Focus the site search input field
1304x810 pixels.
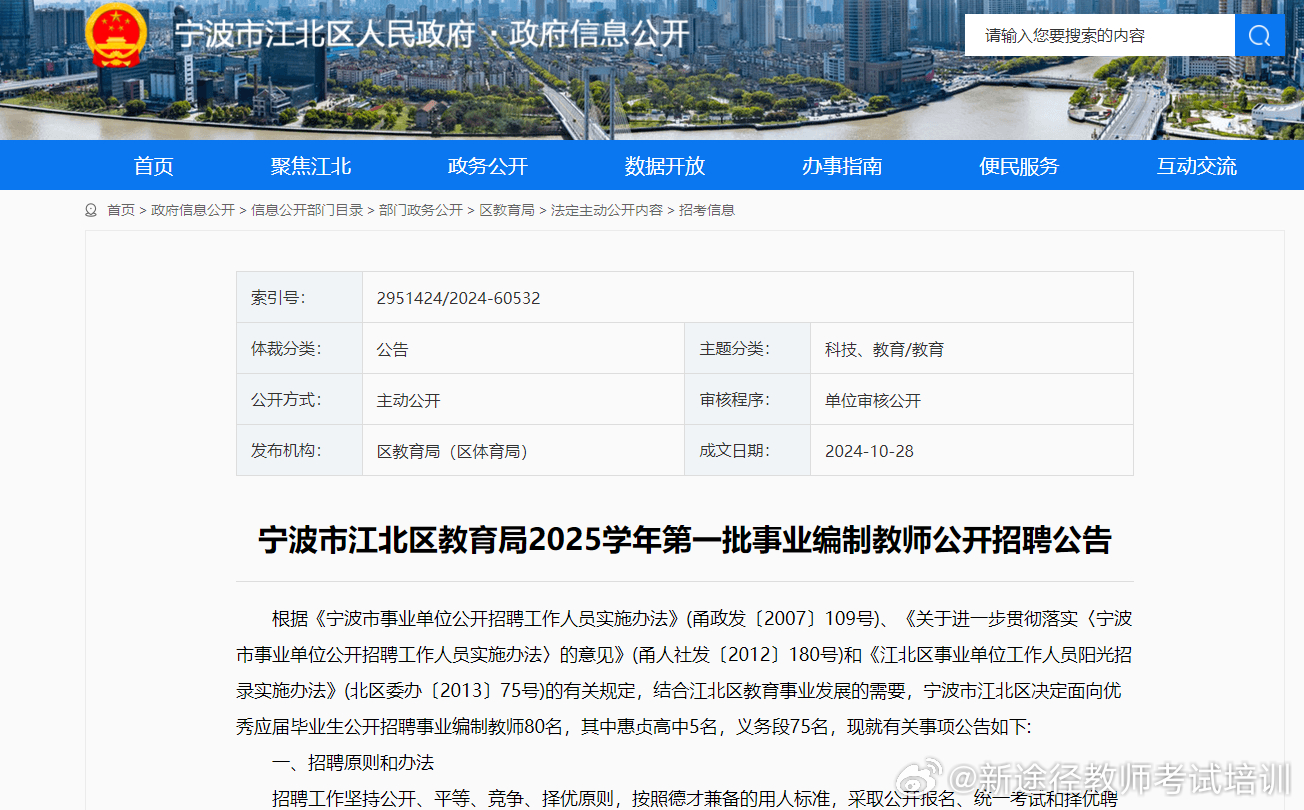pos(1100,36)
